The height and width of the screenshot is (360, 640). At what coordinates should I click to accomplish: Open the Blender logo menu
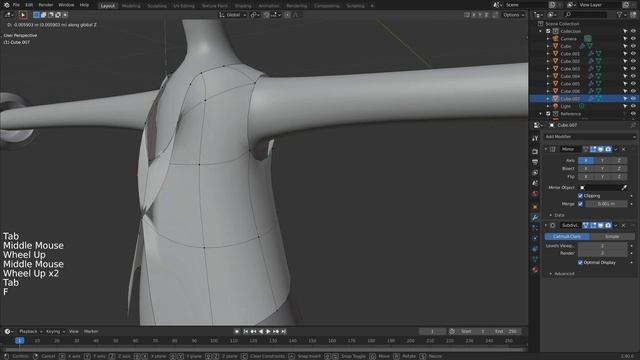(x=6, y=5)
